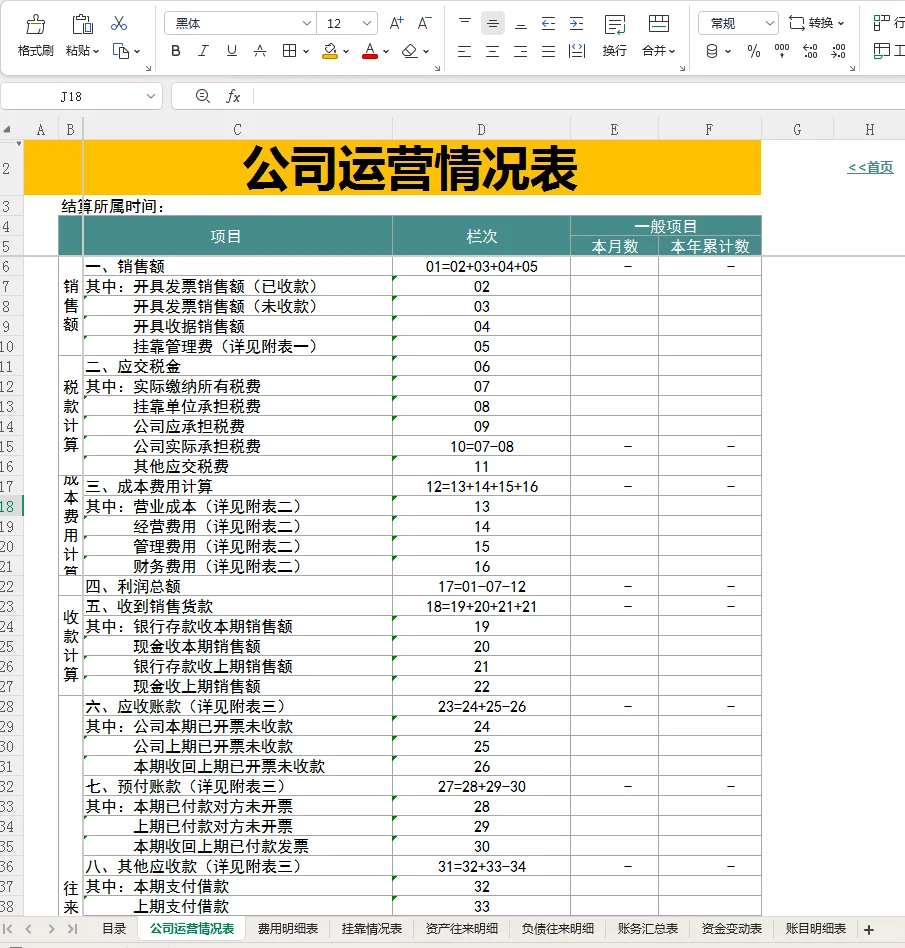Increase indent icon
This screenshot has width=905, height=948.
tap(577, 24)
